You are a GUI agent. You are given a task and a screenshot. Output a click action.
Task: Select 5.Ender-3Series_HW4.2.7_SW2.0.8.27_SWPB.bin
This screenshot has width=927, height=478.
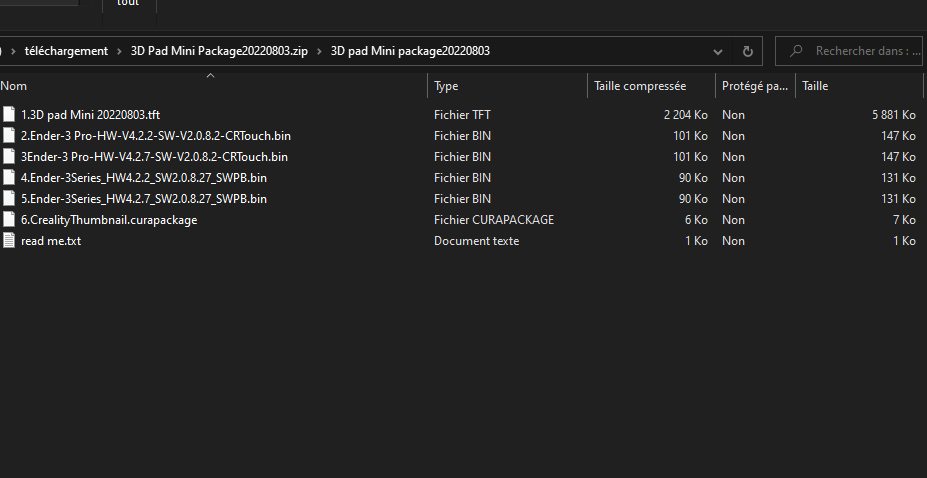point(144,199)
